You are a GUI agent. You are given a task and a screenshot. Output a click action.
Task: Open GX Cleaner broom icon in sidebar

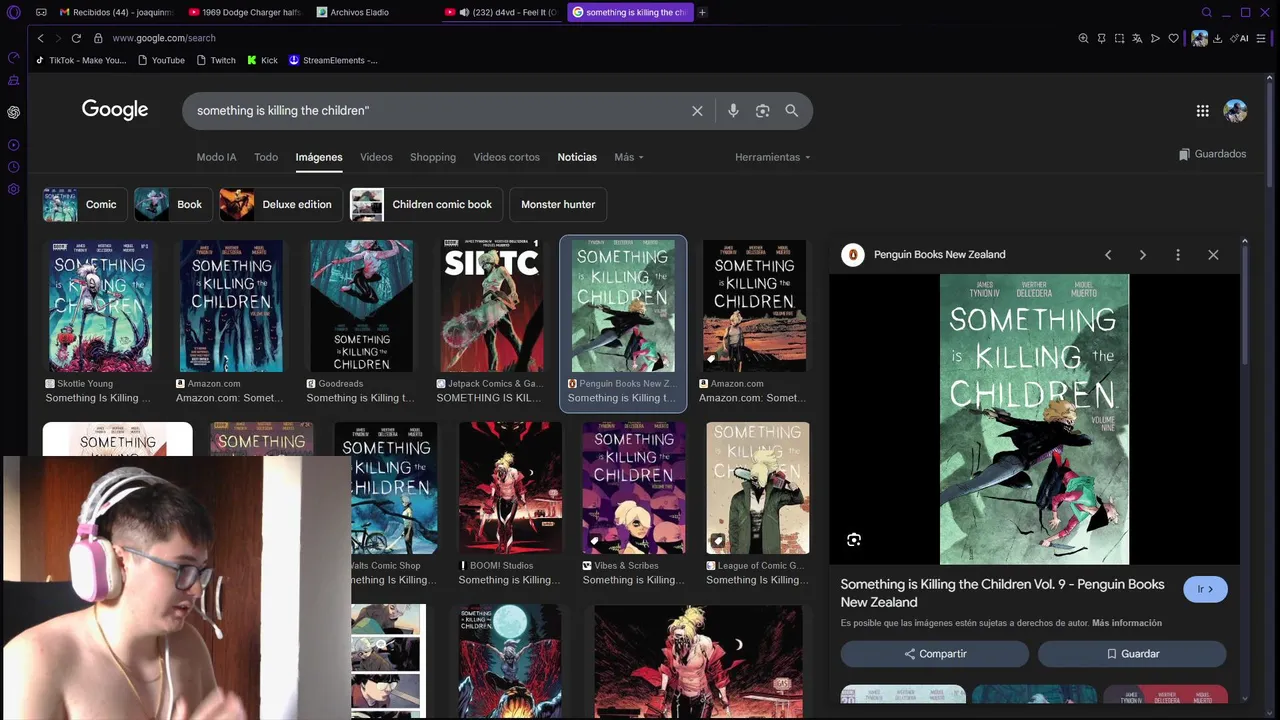coord(13,80)
